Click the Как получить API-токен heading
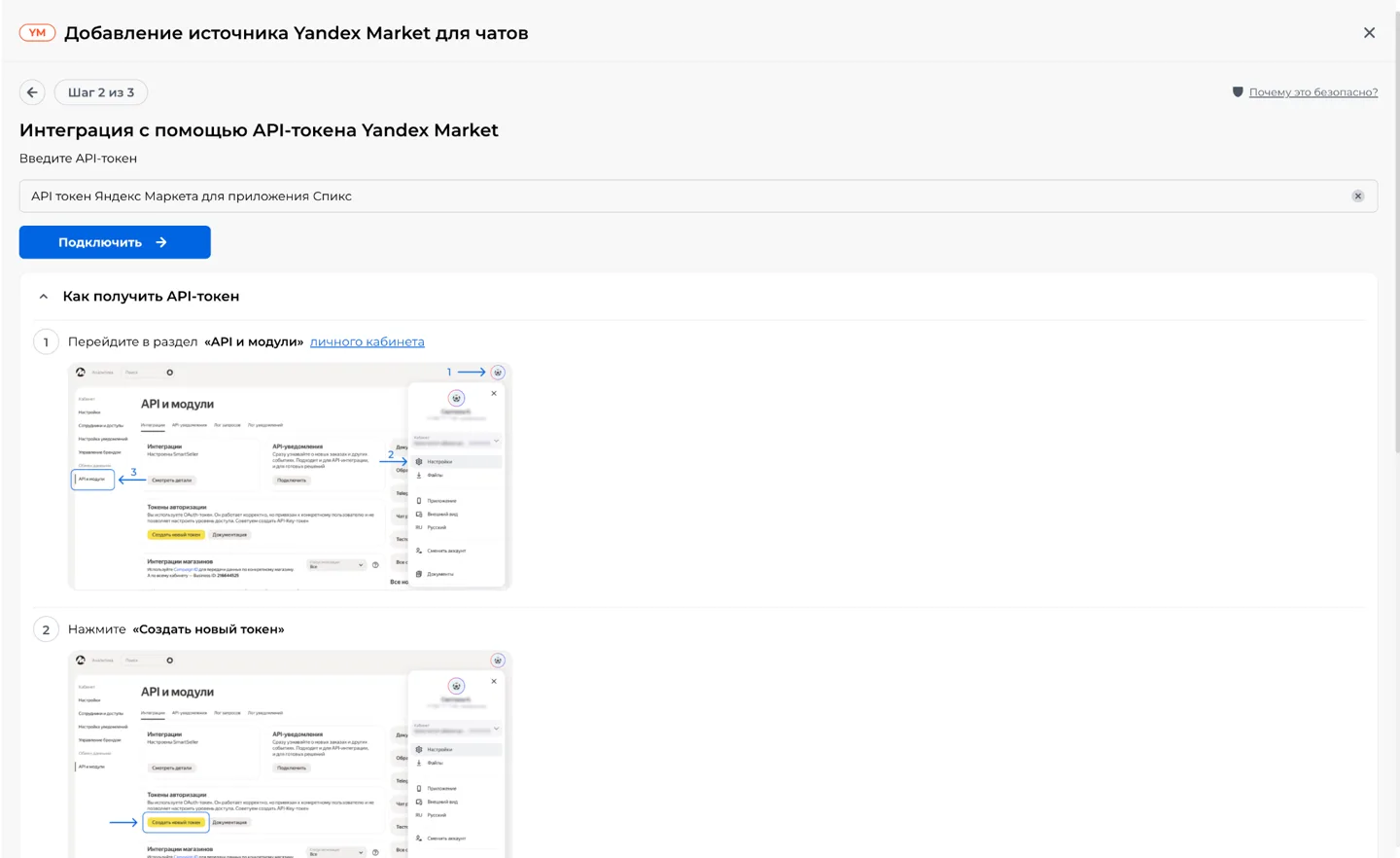Viewport: 1400px width, 858px height. click(x=151, y=297)
